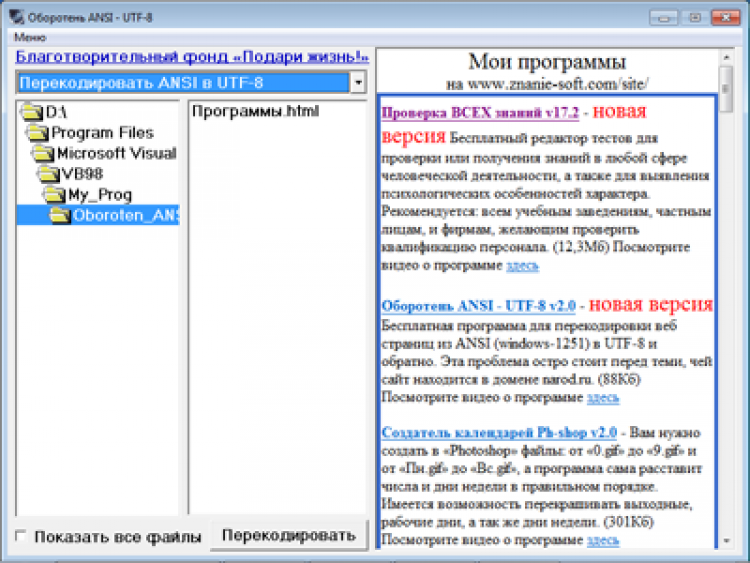Click «здесь» video link under Оборотень description

(603, 397)
